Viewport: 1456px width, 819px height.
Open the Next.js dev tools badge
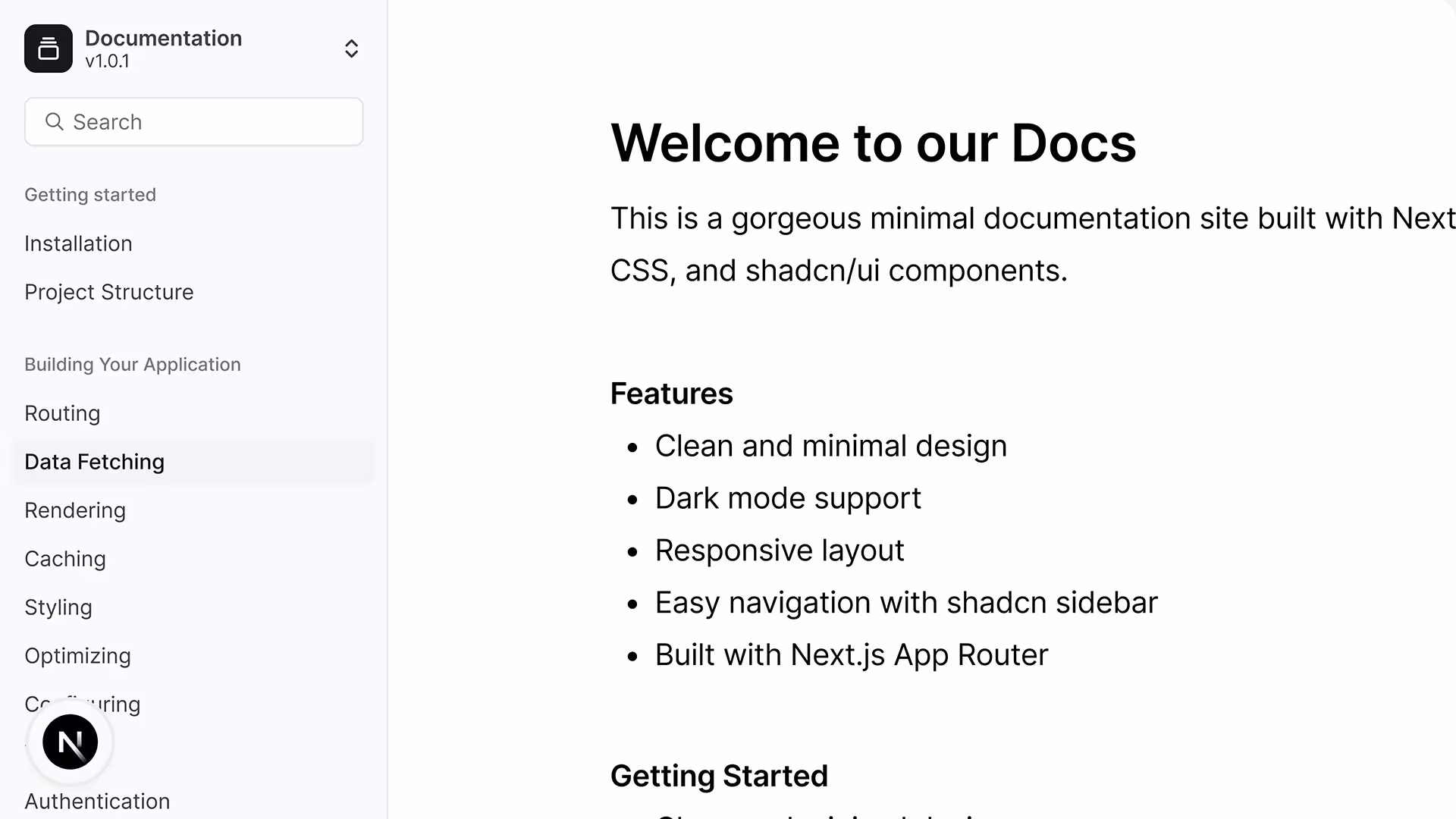point(70,742)
